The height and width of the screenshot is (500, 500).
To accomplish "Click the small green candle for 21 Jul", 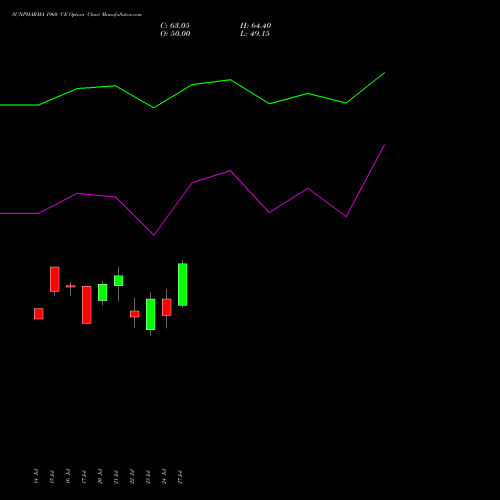I will coord(119,281).
